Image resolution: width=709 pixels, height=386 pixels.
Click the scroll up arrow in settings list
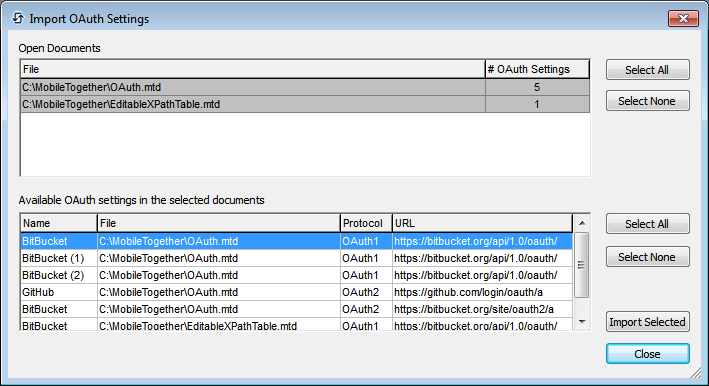[x=582, y=223]
